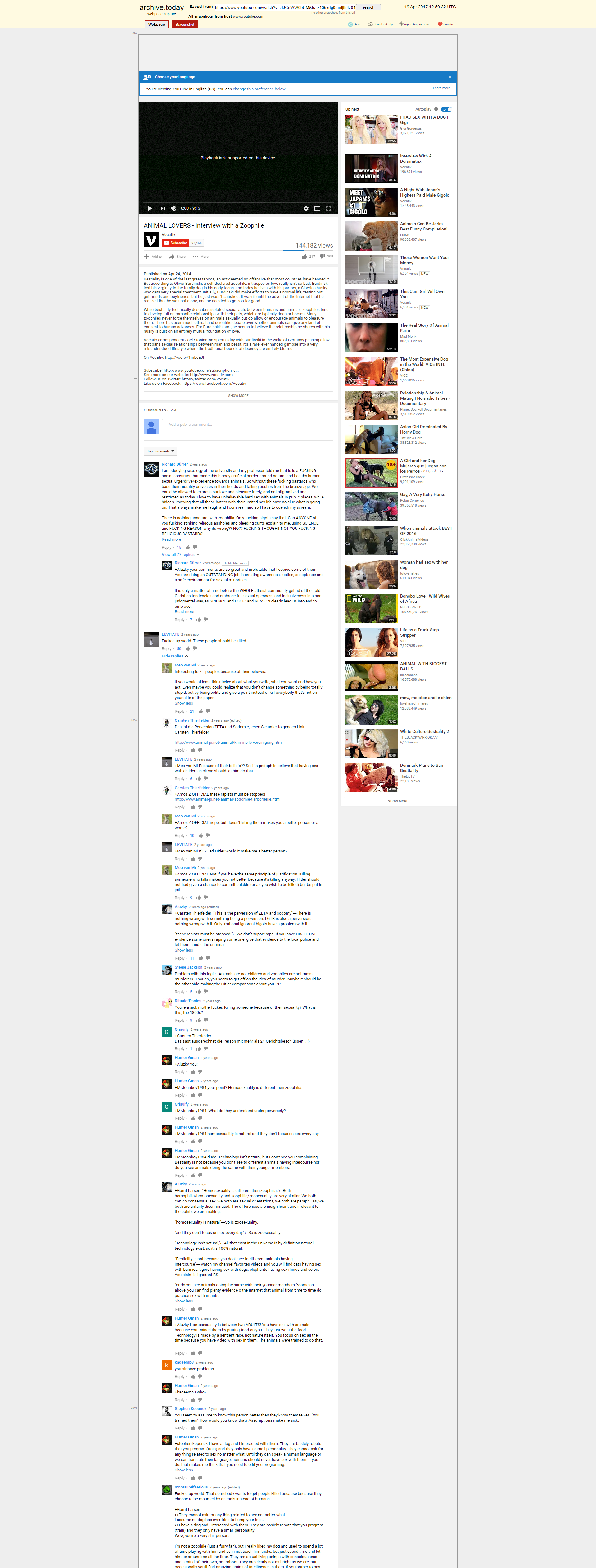
Task: Click the video progress bar
Action: 238,202
